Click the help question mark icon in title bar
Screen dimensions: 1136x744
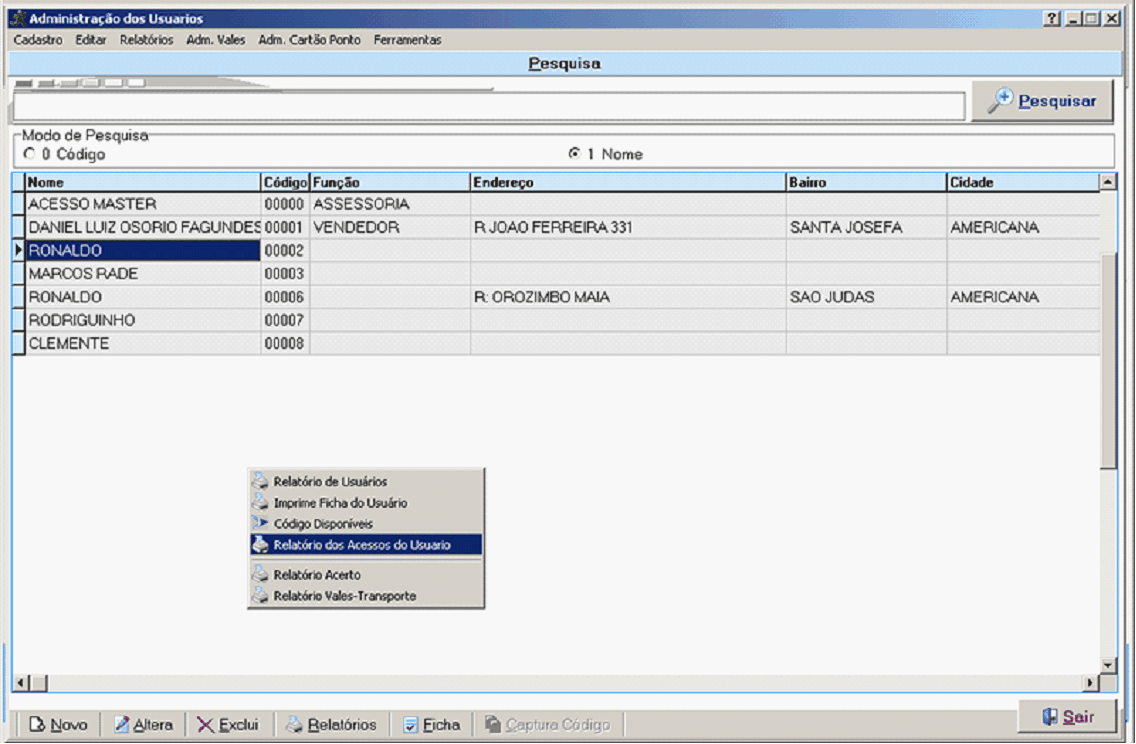[x=1051, y=19]
